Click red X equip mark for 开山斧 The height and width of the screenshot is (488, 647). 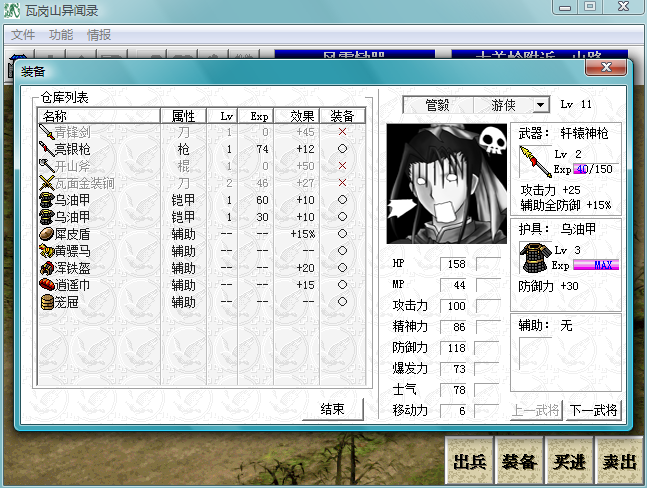point(342,165)
